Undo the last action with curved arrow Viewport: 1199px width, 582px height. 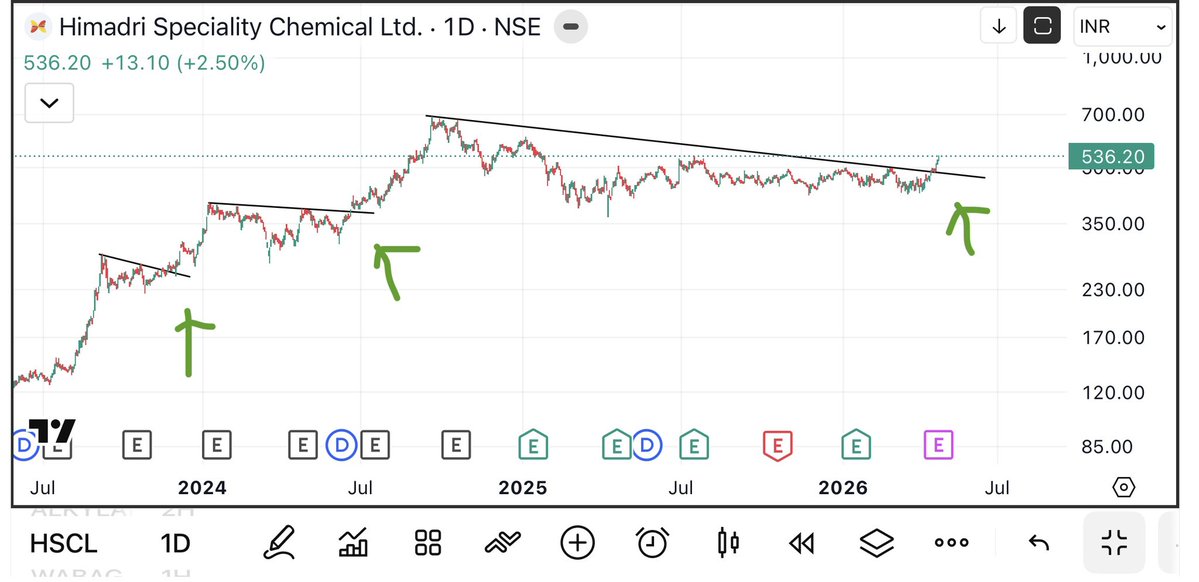pos(1038,543)
